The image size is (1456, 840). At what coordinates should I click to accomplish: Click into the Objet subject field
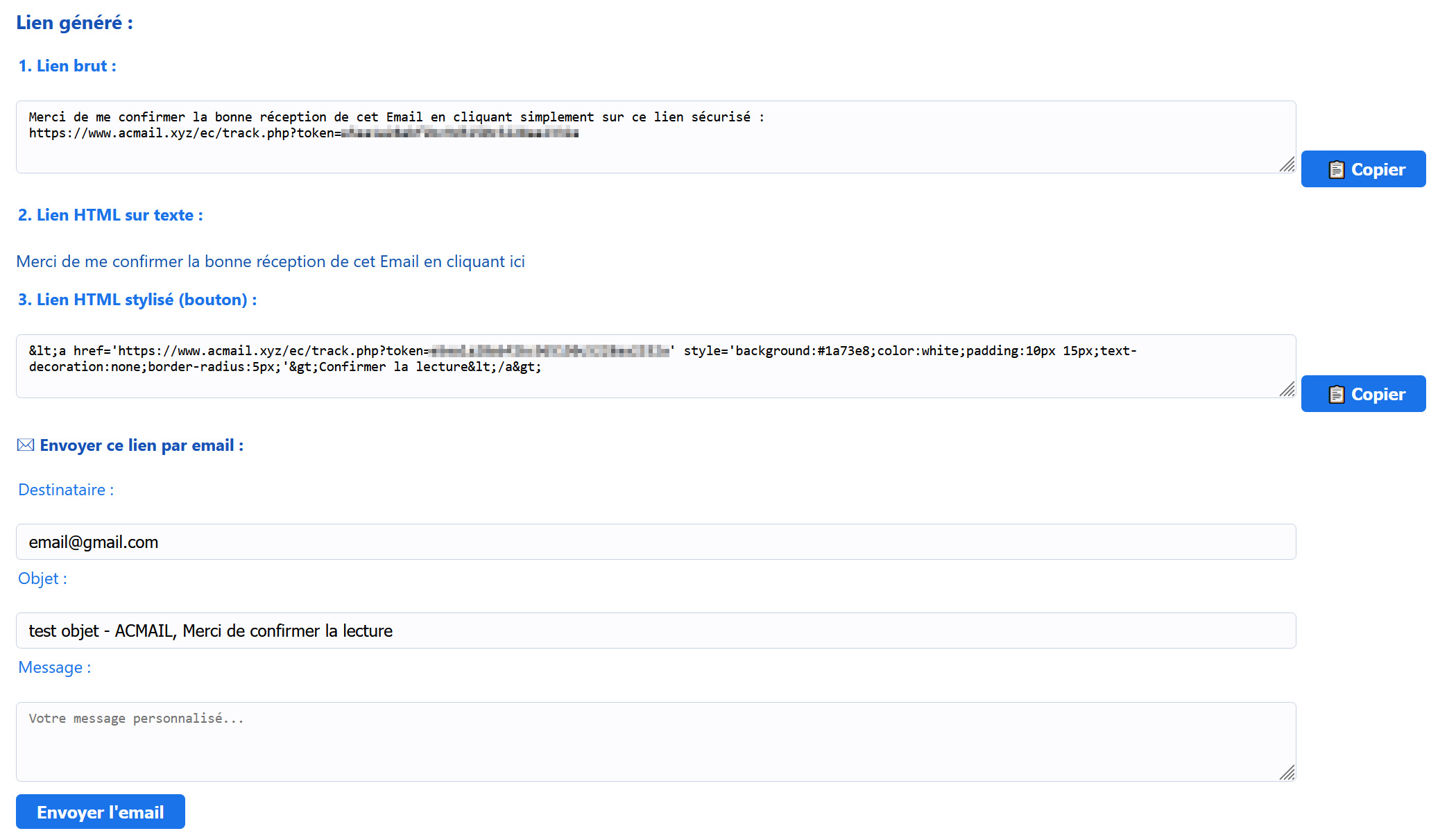click(x=656, y=631)
